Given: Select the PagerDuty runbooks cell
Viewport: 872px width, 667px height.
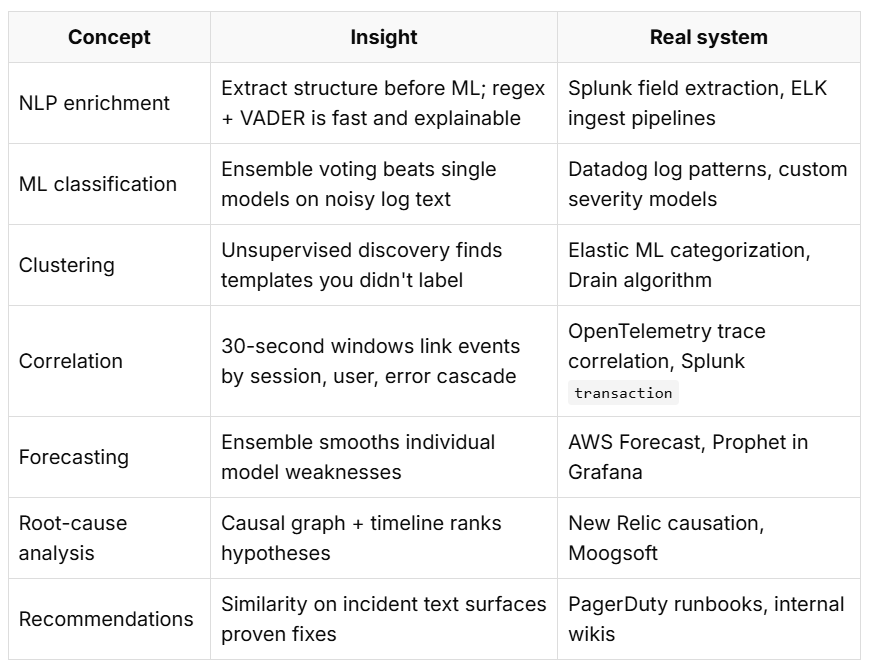Looking at the screenshot, I should pyautogui.click(x=709, y=619).
